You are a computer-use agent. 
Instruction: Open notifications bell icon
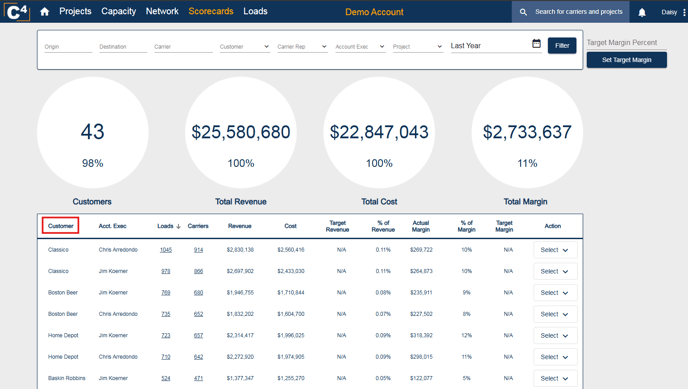coord(641,12)
